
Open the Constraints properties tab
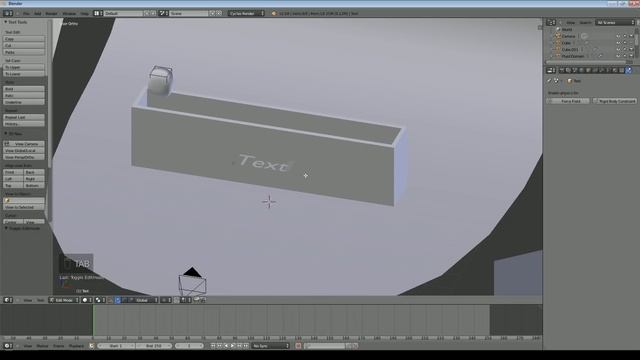click(595, 70)
